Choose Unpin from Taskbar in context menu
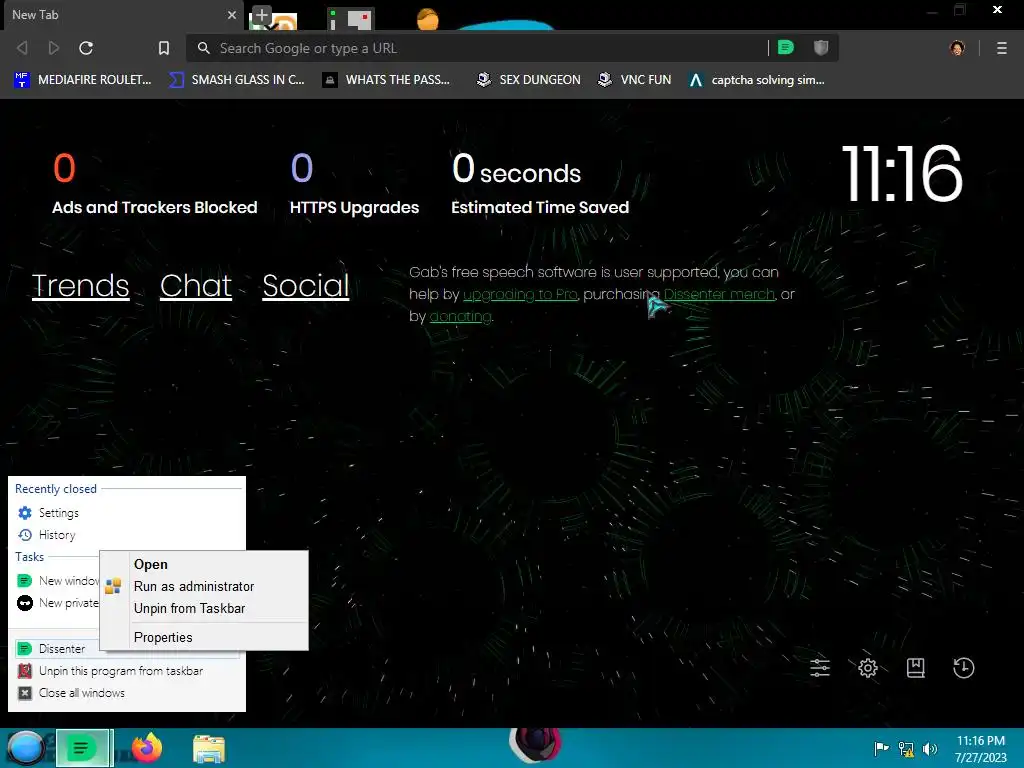 click(204, 609)
